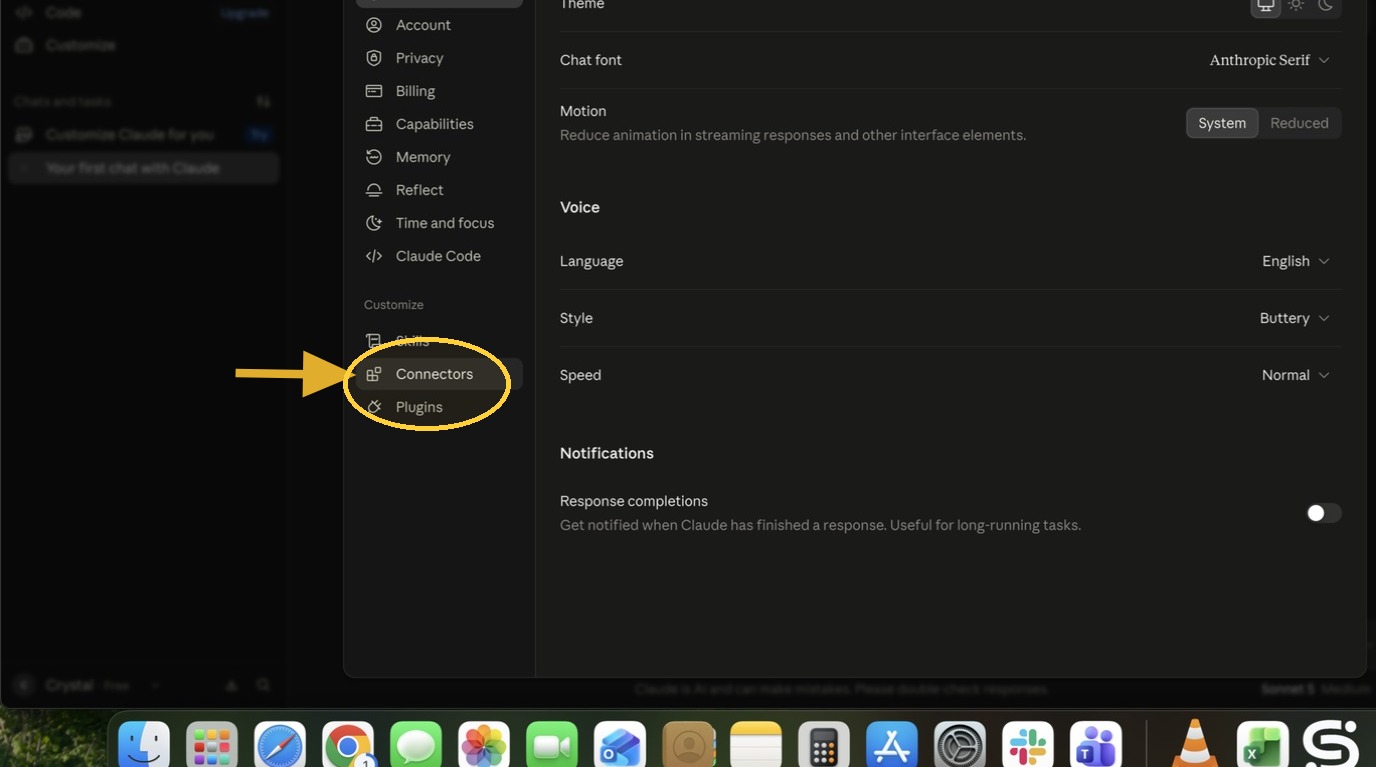Click the Privacy shield icon in settings sidebar

(x=374, y=58)
